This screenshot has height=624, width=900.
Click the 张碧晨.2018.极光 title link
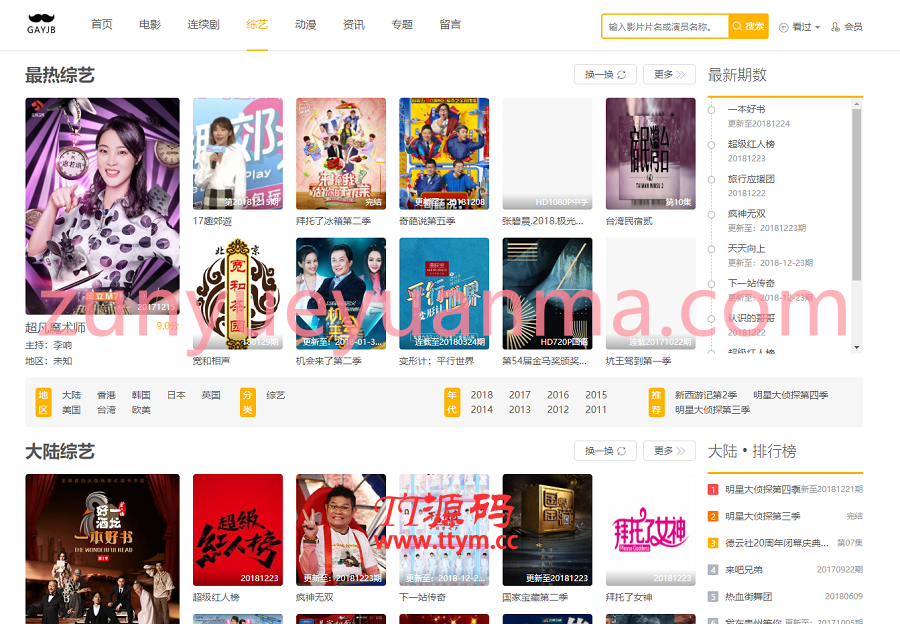tap(543, 221)
